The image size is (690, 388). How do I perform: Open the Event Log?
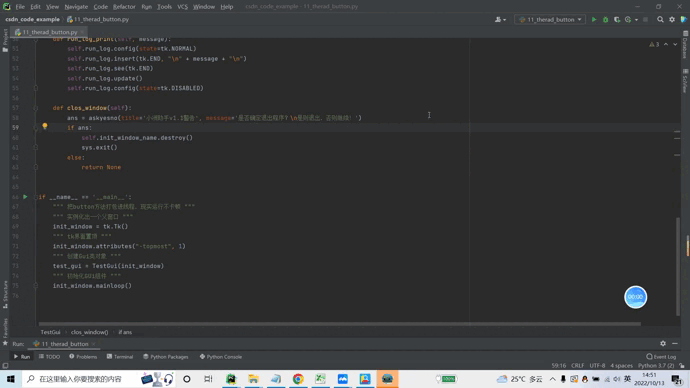tap(661, 357)
